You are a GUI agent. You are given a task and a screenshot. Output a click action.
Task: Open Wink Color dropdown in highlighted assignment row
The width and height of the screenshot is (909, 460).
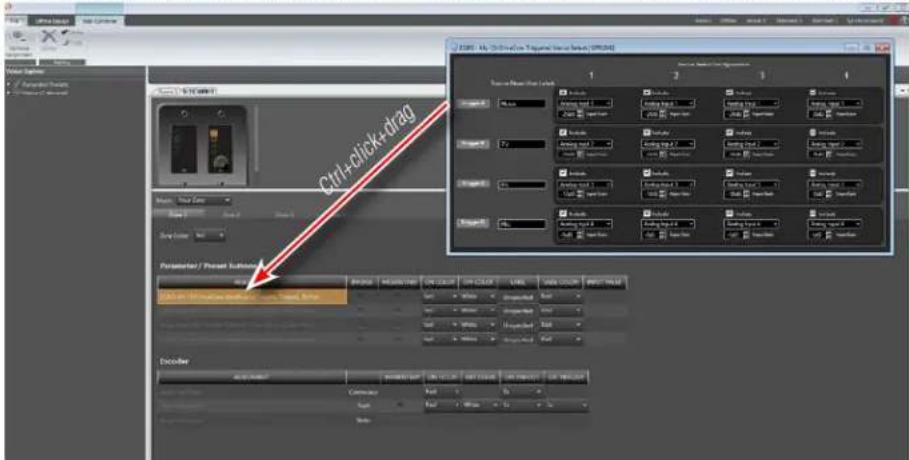click(x=561, y=296)
